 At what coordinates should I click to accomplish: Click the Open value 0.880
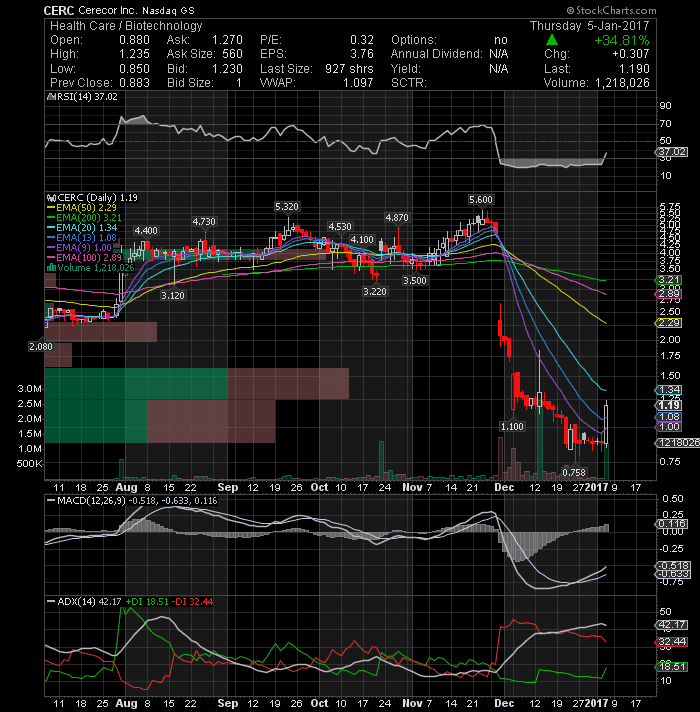(134, 40)
